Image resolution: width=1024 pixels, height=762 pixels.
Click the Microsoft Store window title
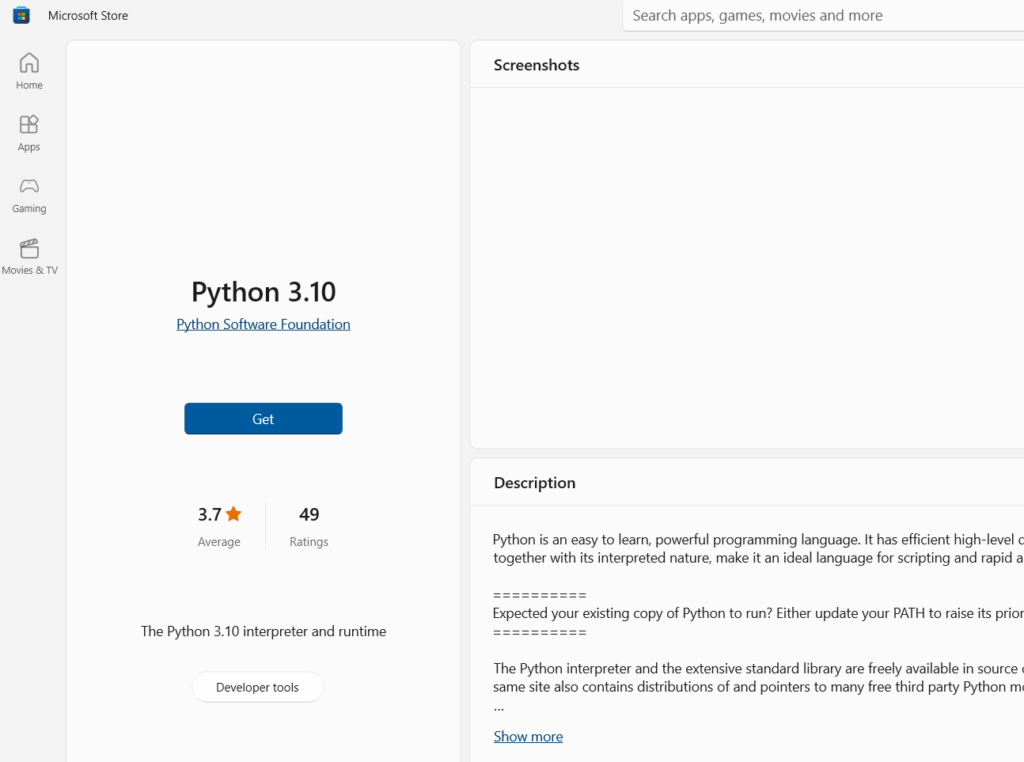(88, 16)
